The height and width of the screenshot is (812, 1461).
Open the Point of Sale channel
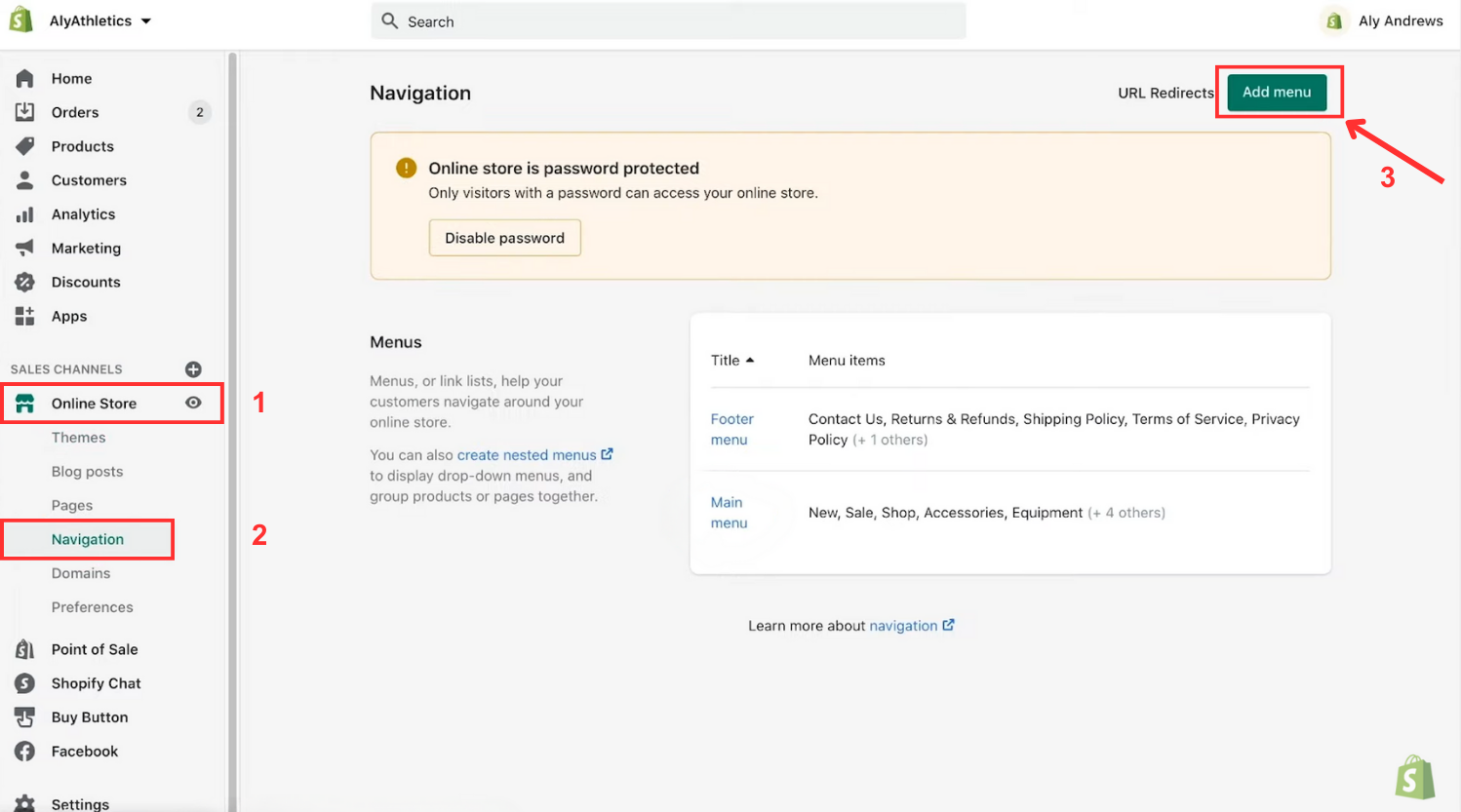pyautogui.click(x=95, y=649)
